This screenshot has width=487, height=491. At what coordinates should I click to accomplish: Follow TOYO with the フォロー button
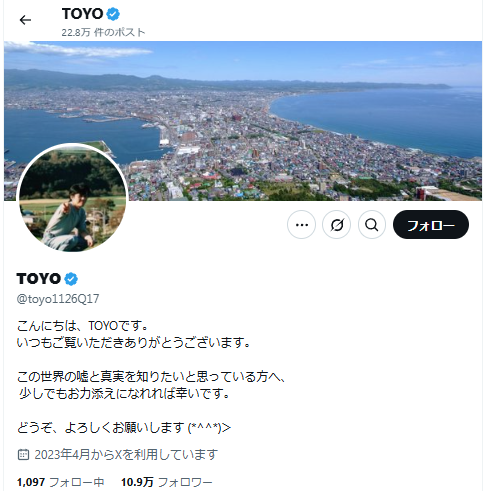click(431, 225)
